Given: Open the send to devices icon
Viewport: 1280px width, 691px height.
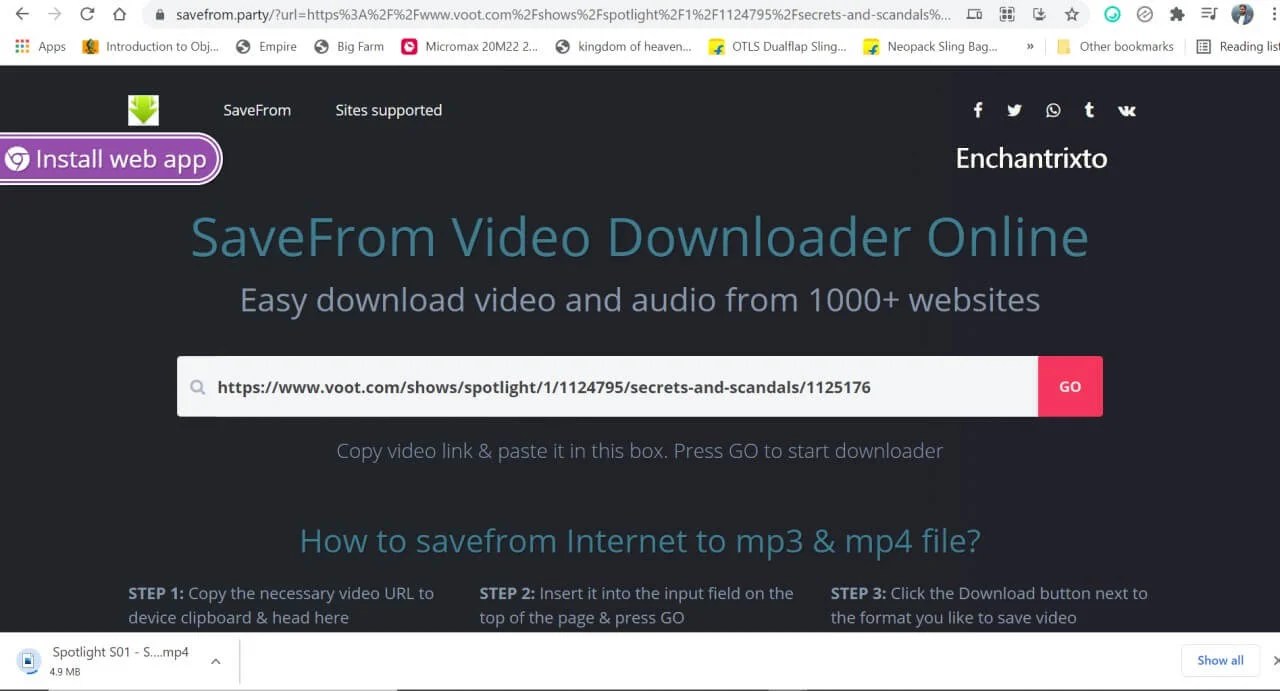Looking at the screenshot, I should pos(975,14).
